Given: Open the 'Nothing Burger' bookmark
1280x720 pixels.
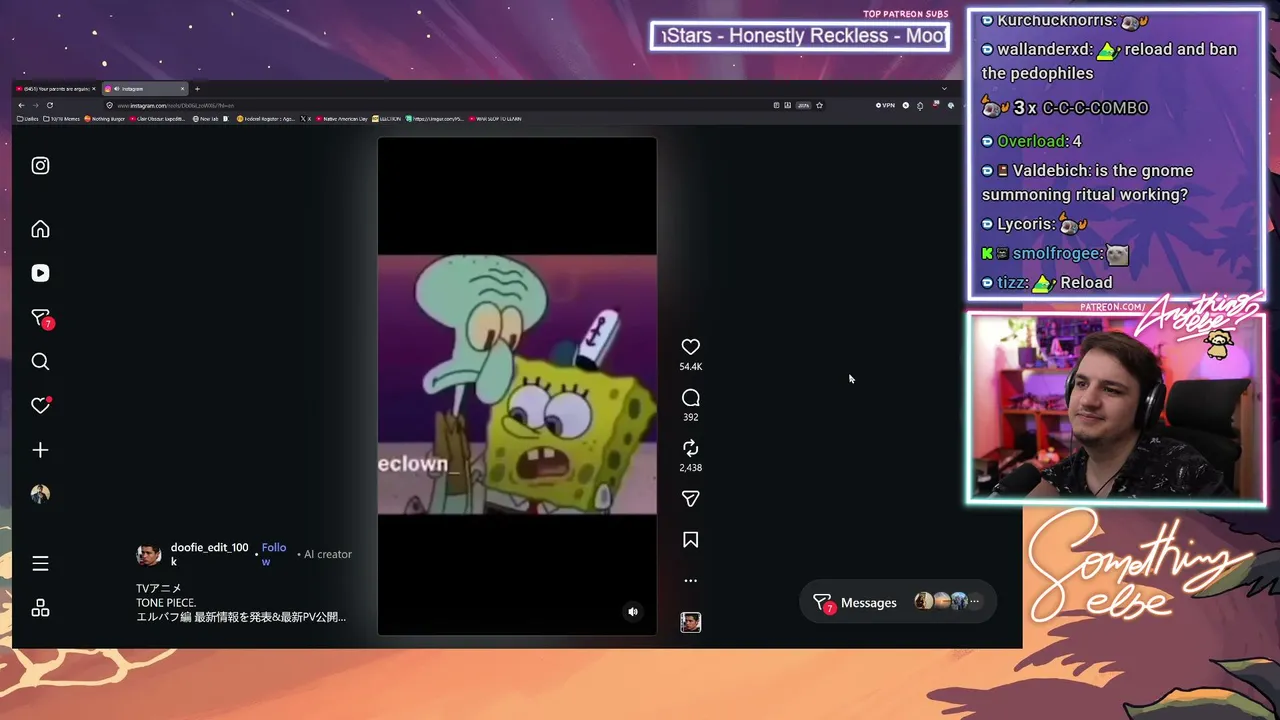Looking at the screenshot, I should pos(105,118).
